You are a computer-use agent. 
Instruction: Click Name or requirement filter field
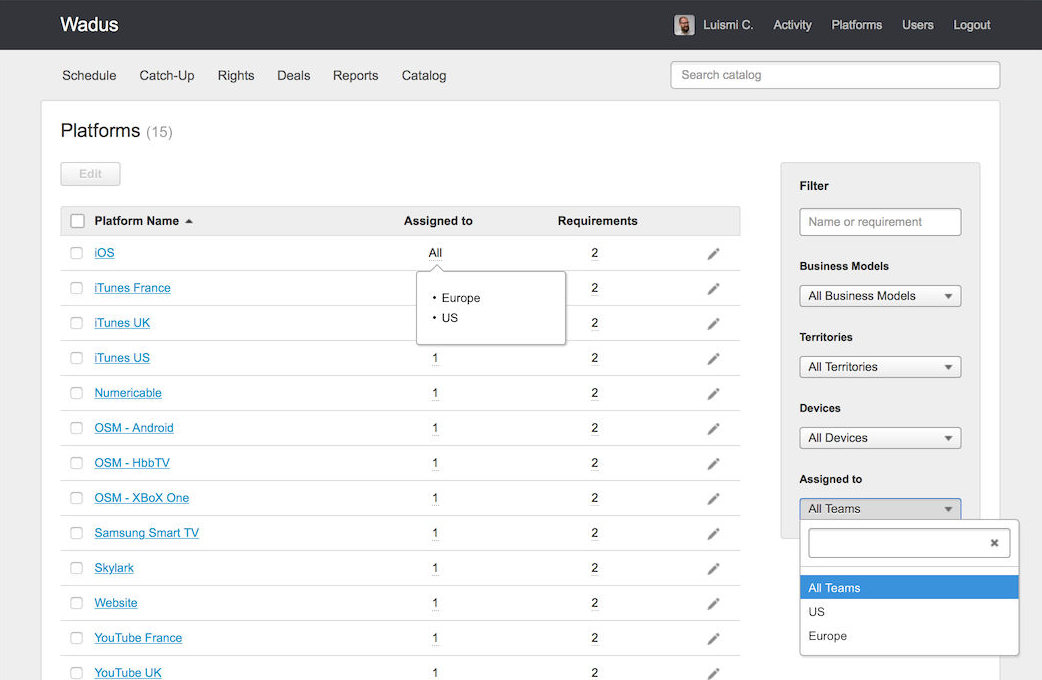point(880,222)
